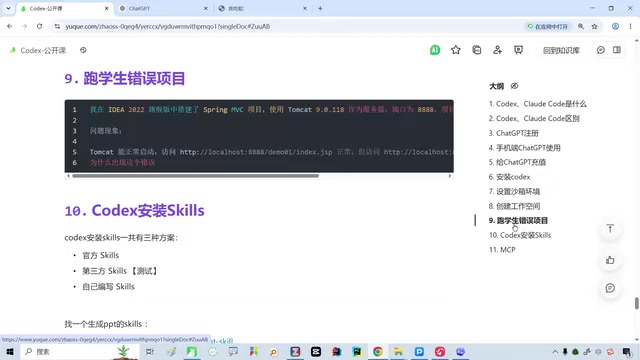Screen dimensions: 640x360
Task: Click heading 10. Codex安装Skills
Action: [134, 211]
